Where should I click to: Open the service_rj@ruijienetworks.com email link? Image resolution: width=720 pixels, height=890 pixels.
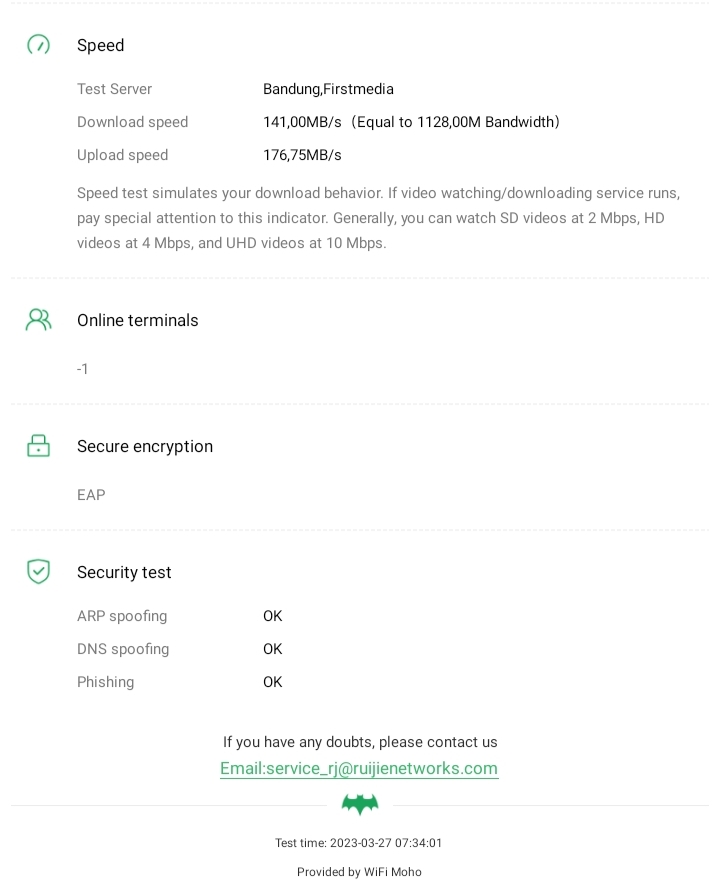click(359, 768)
